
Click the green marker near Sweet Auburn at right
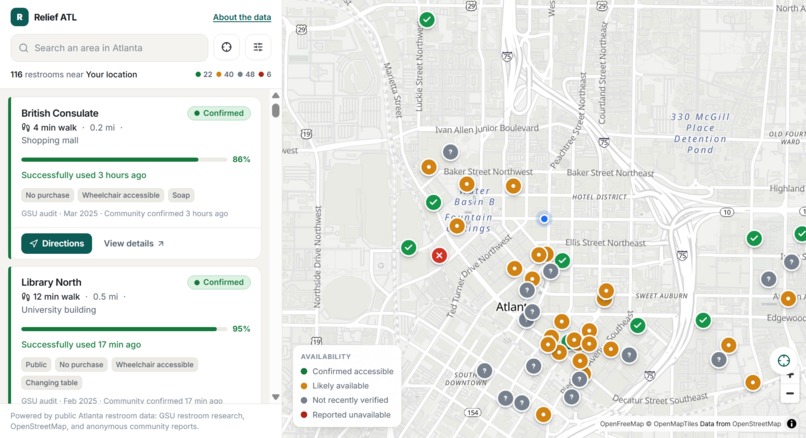point(703,321)
